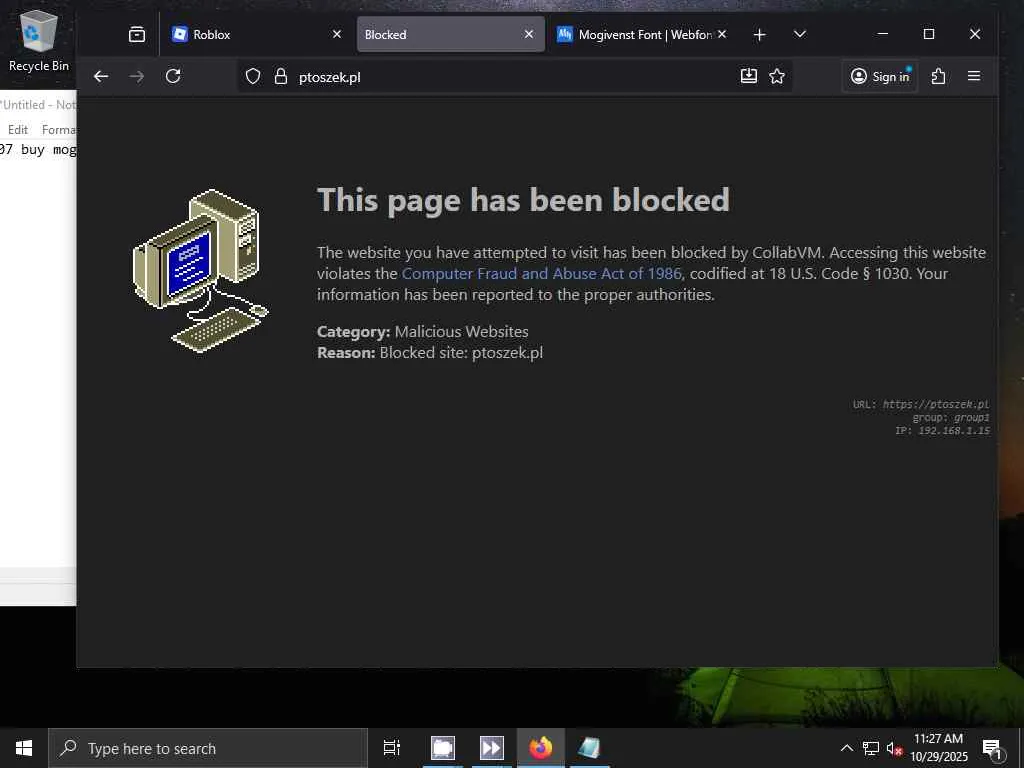The width and height of the screenshot is (1024, 768).
Task: Click the IP address debug line
Action: pyautogui.click(x=942, y=430)
